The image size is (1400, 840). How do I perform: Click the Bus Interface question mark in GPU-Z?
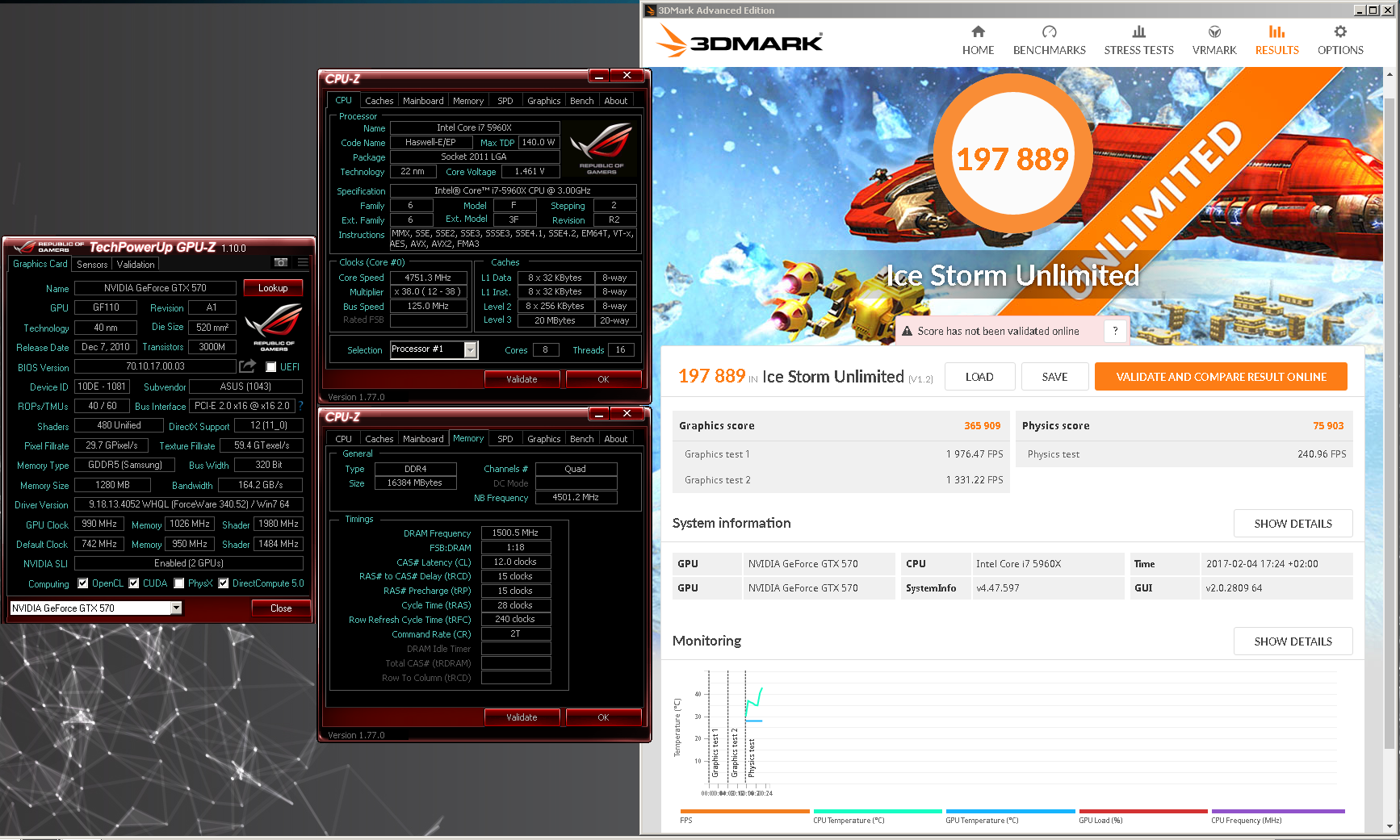tap(301, 406)
